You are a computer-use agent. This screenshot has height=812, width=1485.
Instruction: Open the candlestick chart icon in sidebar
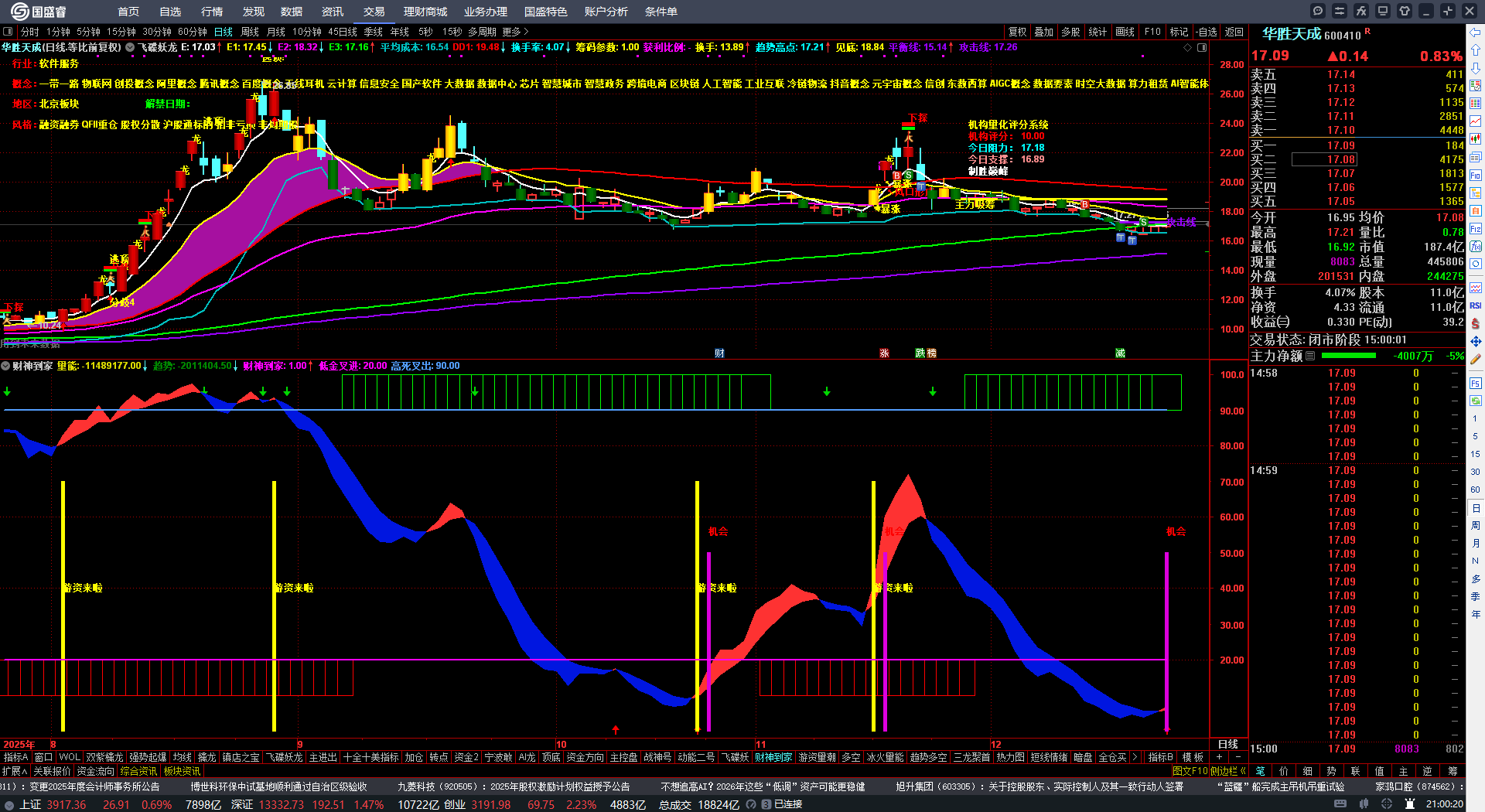click(x=1476, y=139)
